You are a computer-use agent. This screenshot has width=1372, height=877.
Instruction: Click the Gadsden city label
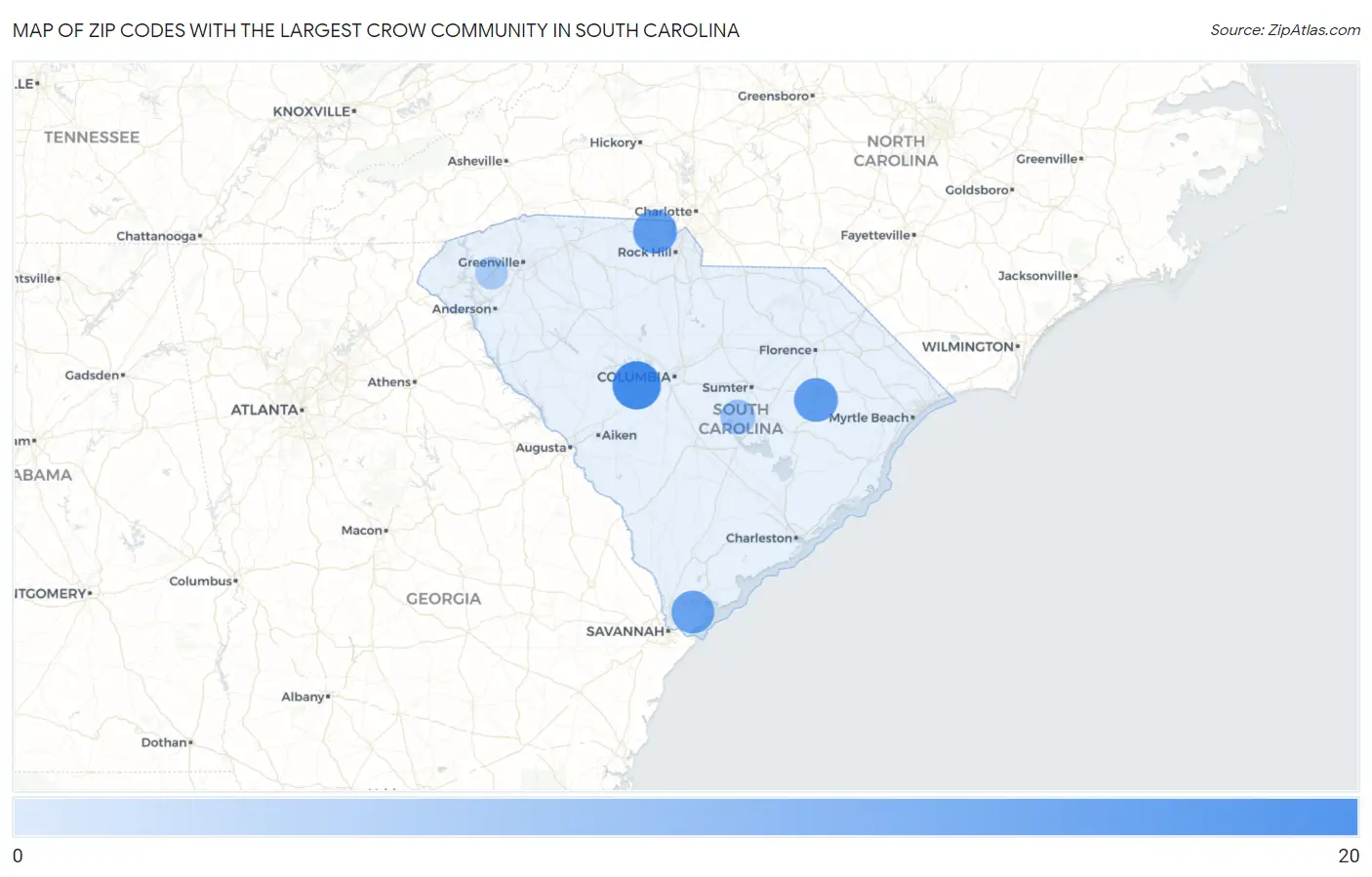tap(94, 376)
